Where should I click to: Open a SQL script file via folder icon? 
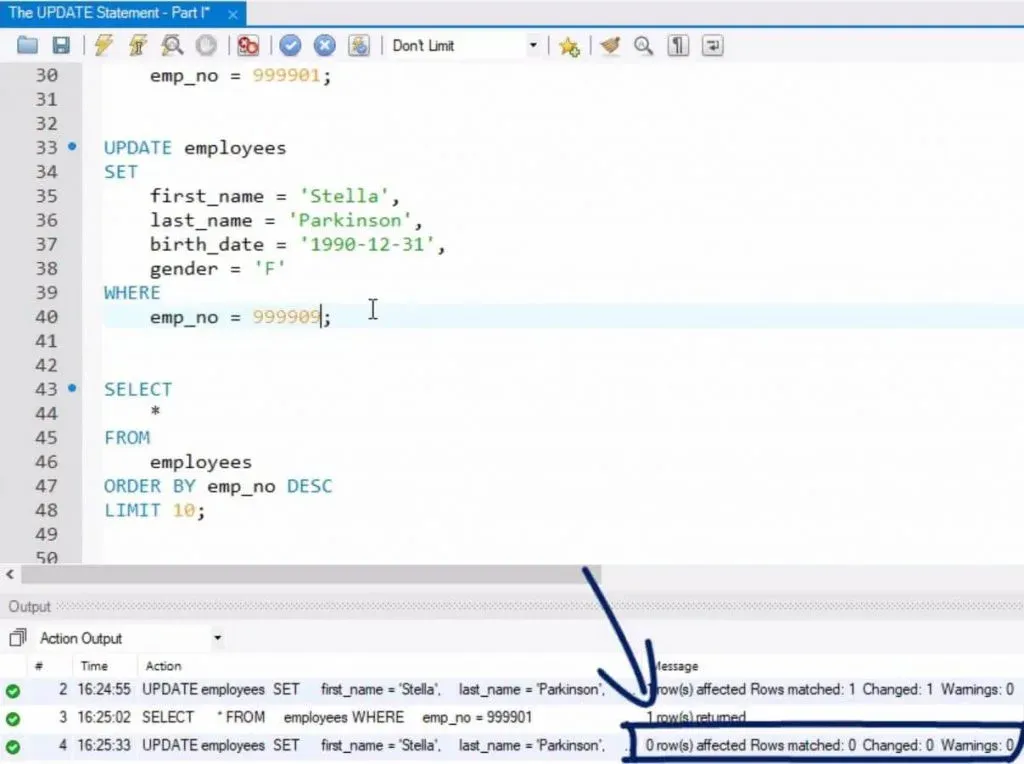click(x=27, y=46)
